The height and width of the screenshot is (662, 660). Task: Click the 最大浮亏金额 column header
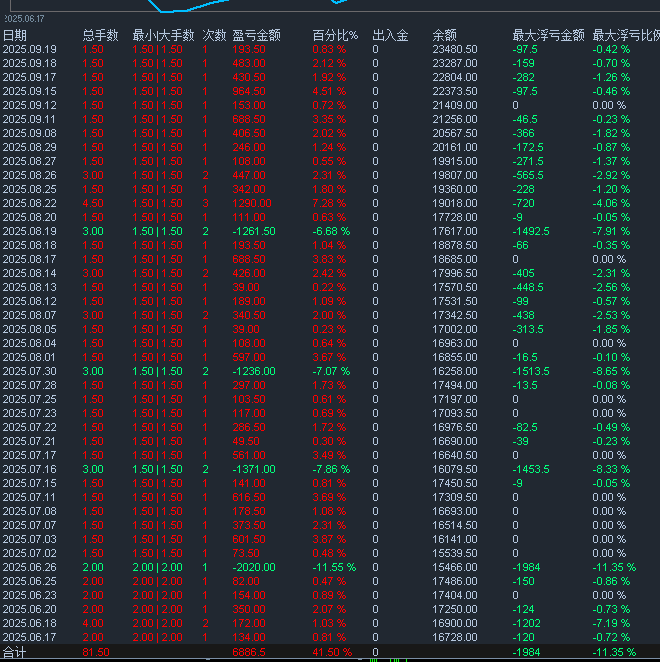[x=546, y=35]
